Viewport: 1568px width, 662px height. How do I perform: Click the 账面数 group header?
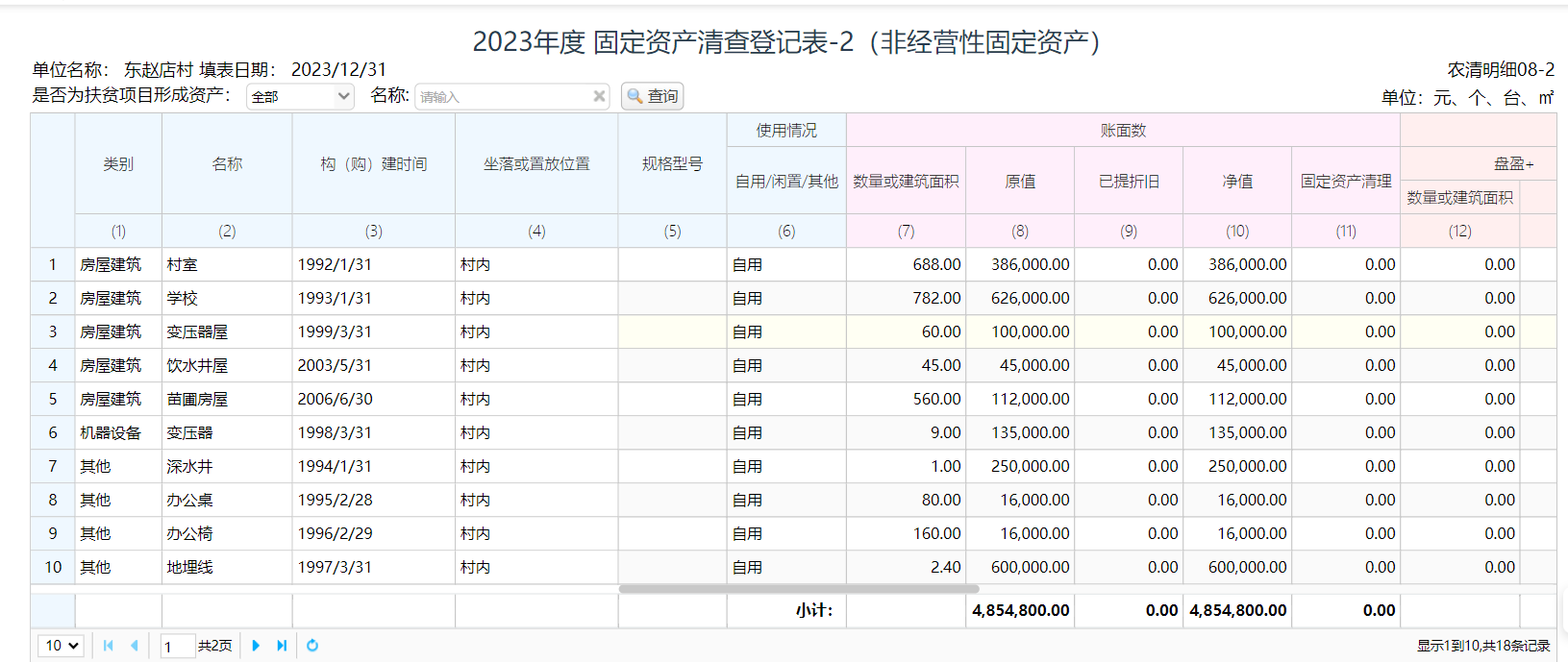pyautogui.click(x=1123, y=131)
